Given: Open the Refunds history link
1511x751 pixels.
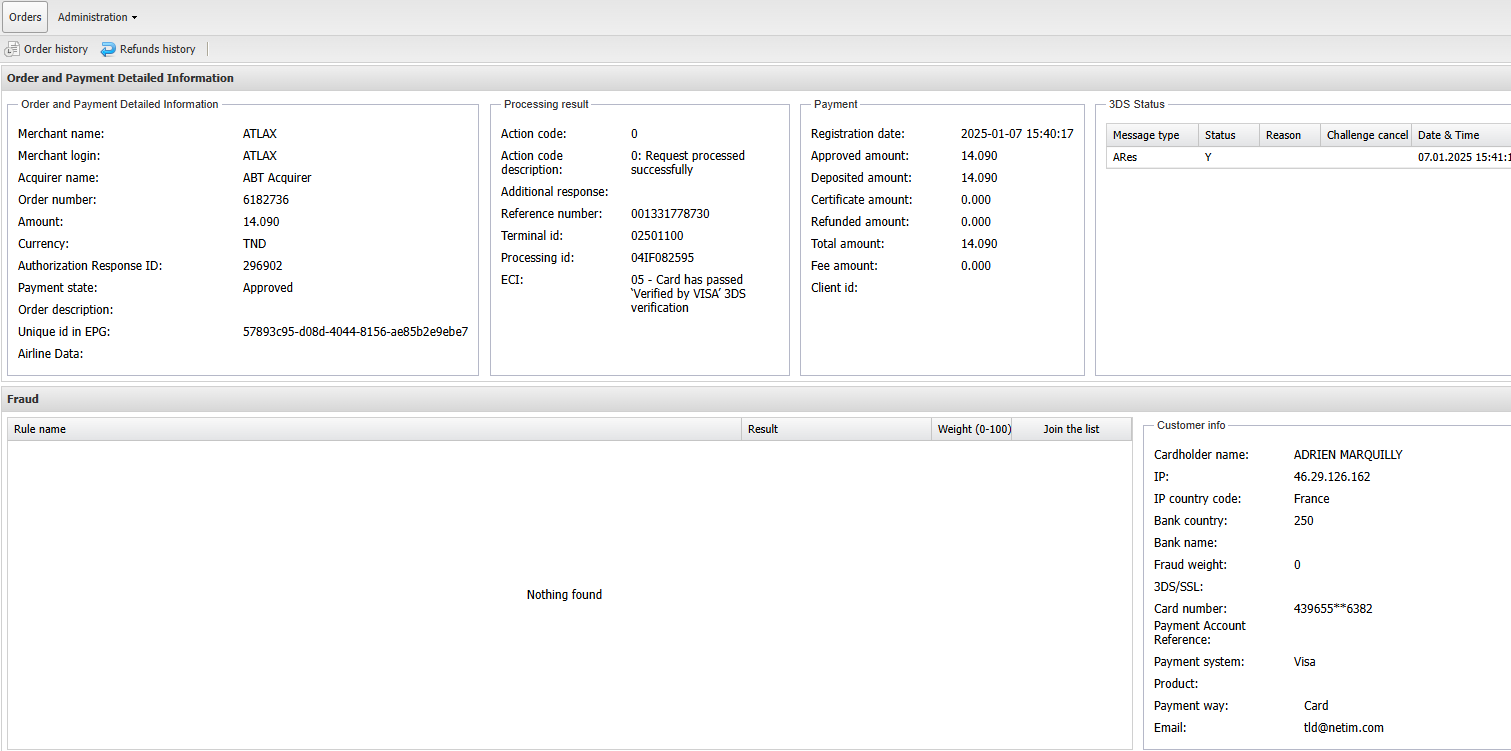Looking at the screenshot, I should click(x=157, y=49).
